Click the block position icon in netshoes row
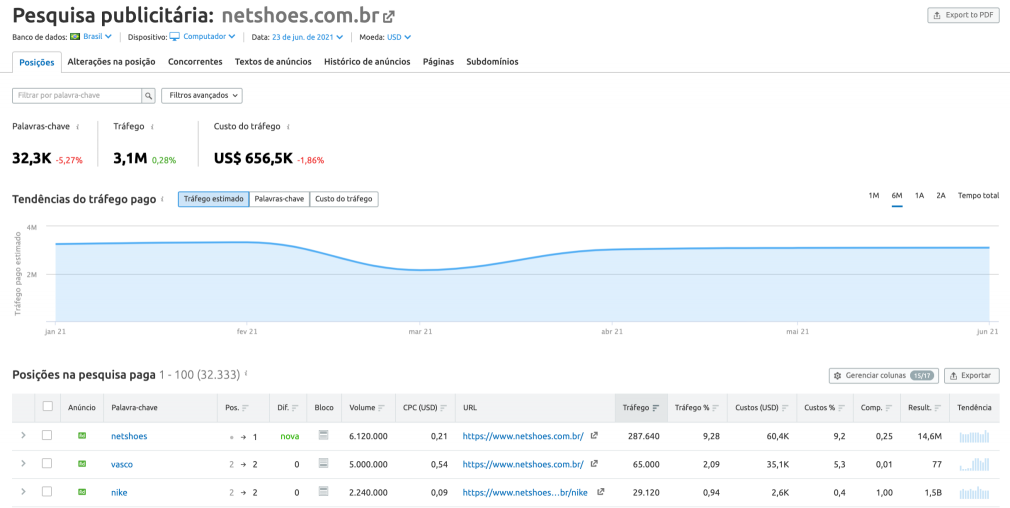This screenshot has width=1010, height=508. tap(323, 436)
